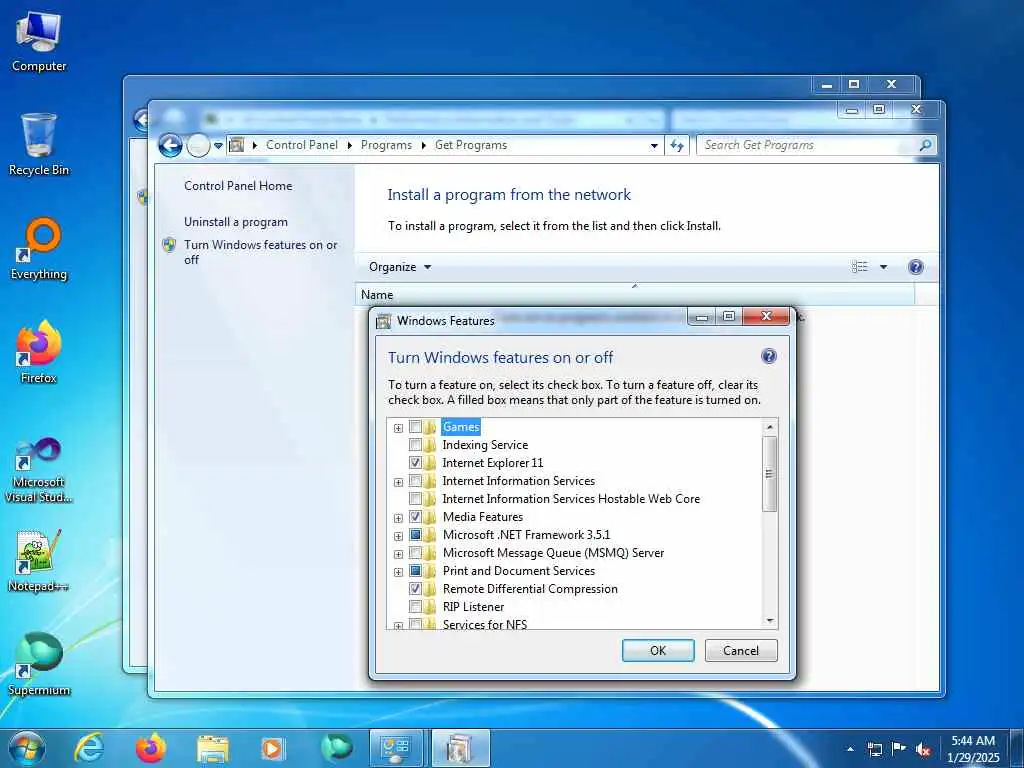Launch Supermium from the taskbar
Viewport: 1024px width, 768px height.
[336, 748]
